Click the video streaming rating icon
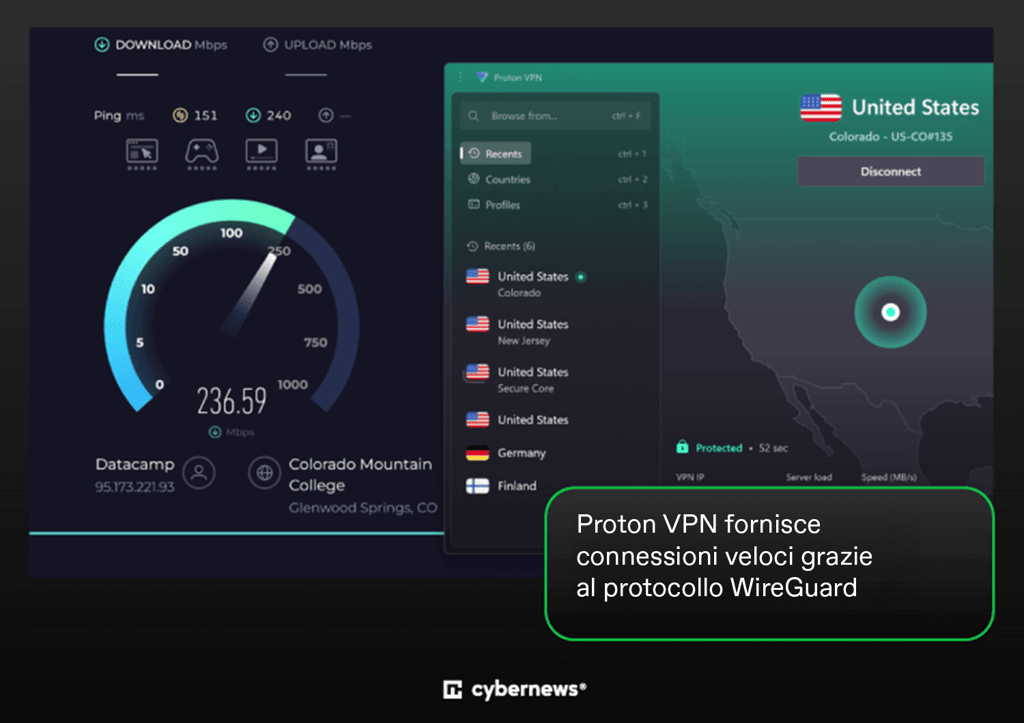The width and height of the screenshot is (1024, 723). click(261, 154)
